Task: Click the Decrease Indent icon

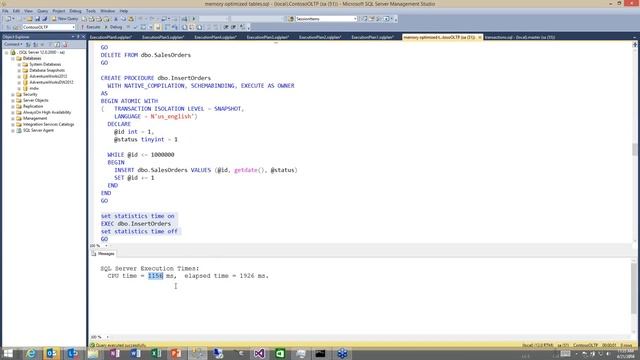Action: tap(226, 27)
